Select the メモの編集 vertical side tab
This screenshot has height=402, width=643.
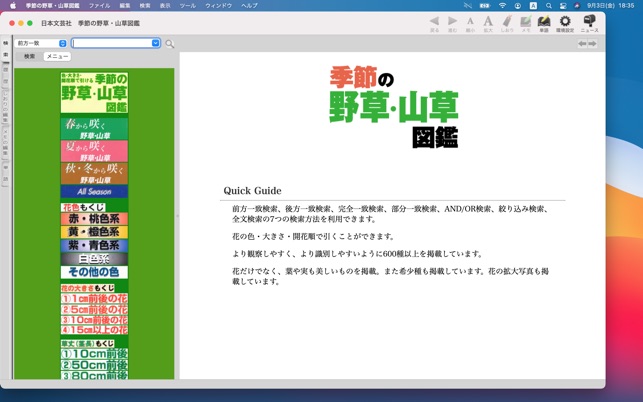tap(5, 142)
